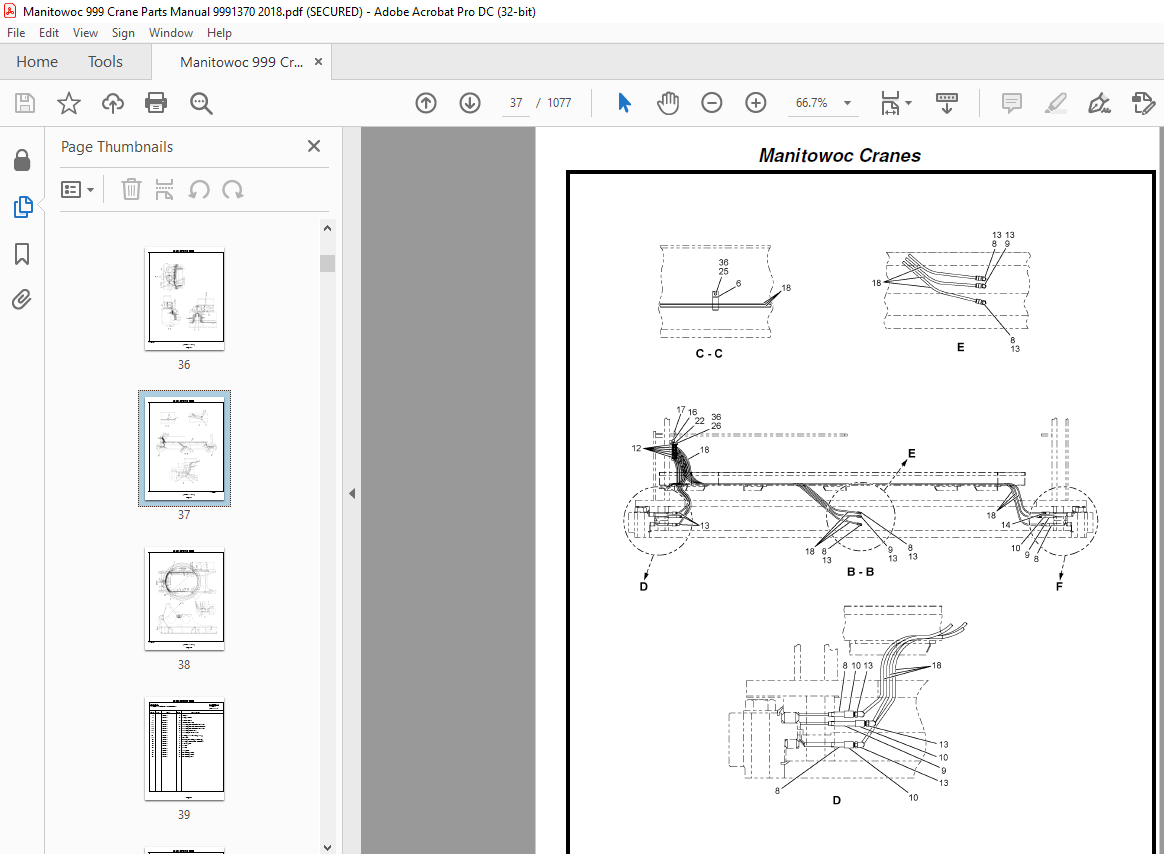The width and height of the screenshot is (1164, 854).
Task: Zoom in with plus circle
Action: [x=756, y=102]
